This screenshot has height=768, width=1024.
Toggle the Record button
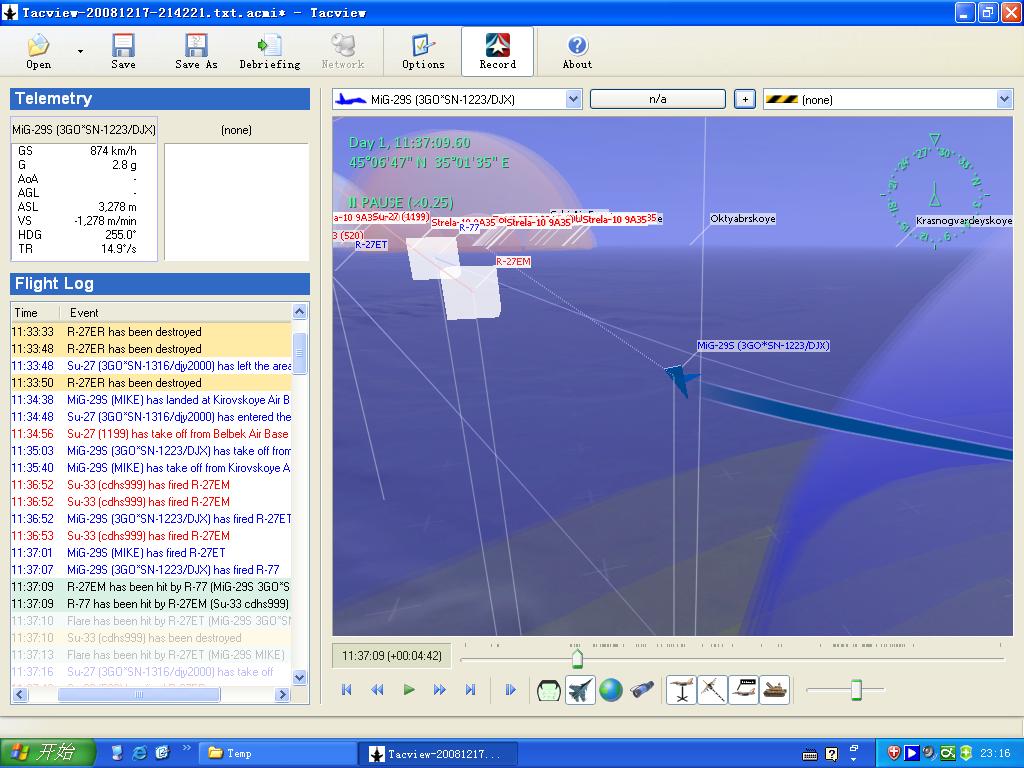point(497,51)
